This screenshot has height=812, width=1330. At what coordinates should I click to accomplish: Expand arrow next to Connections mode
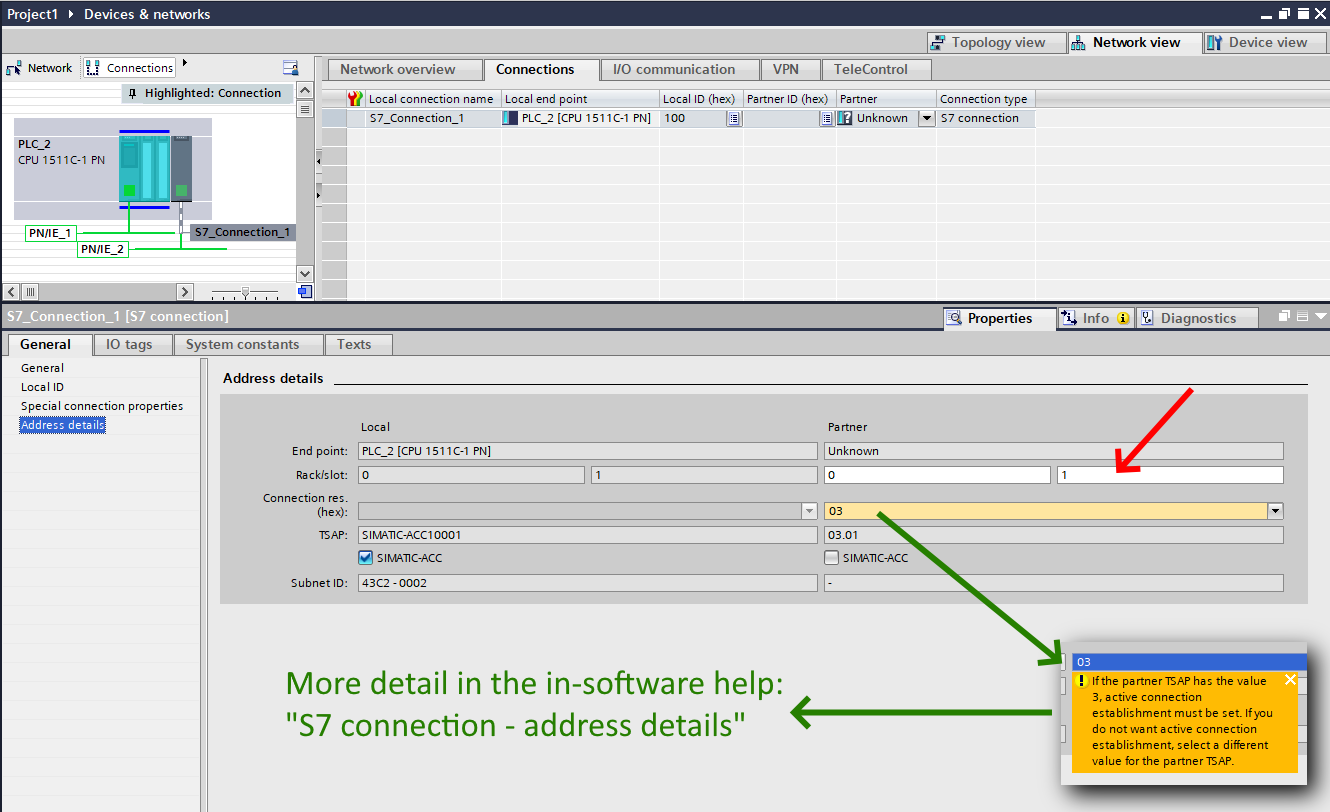[185, 63]
